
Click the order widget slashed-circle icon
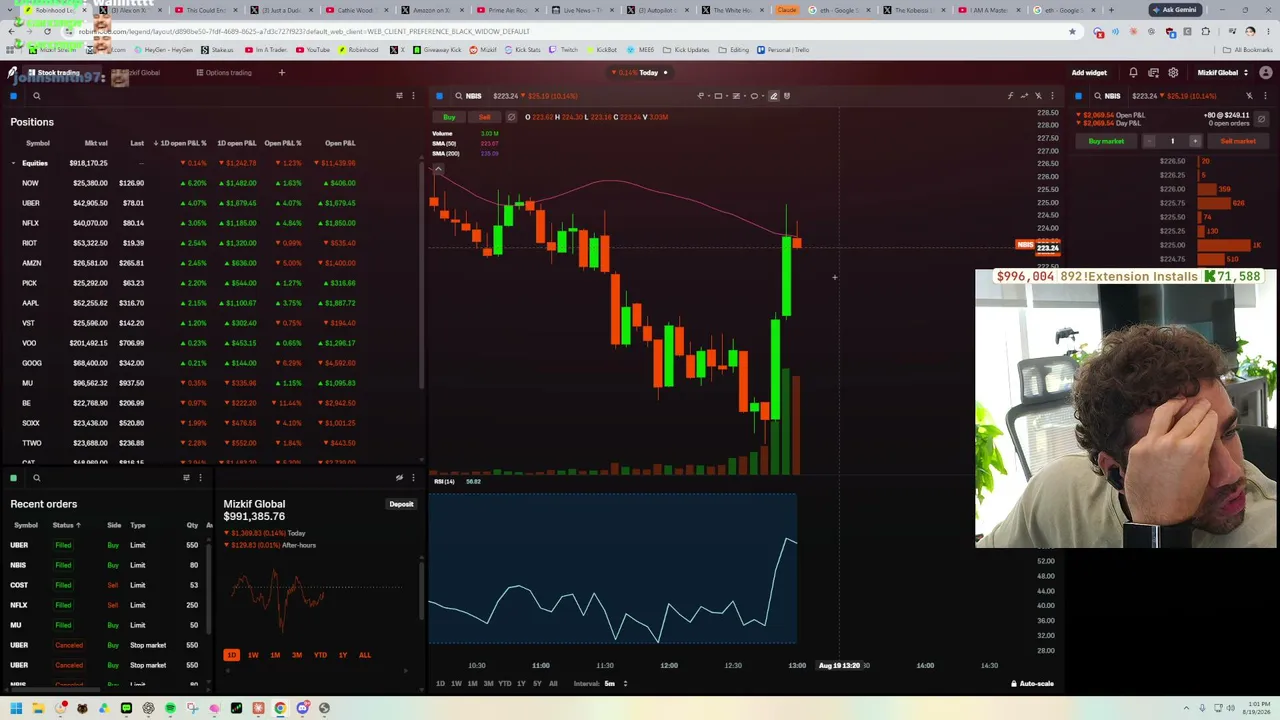point(1262,118)
